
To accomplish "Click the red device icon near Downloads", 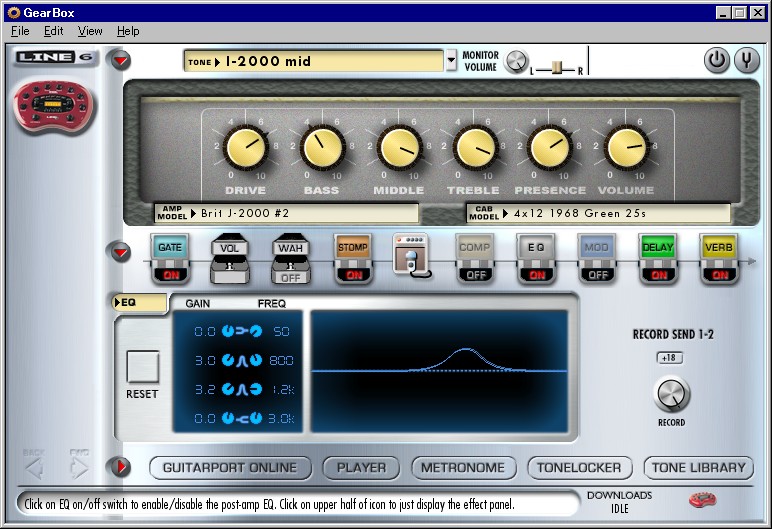I will click(x=703, y=500).
